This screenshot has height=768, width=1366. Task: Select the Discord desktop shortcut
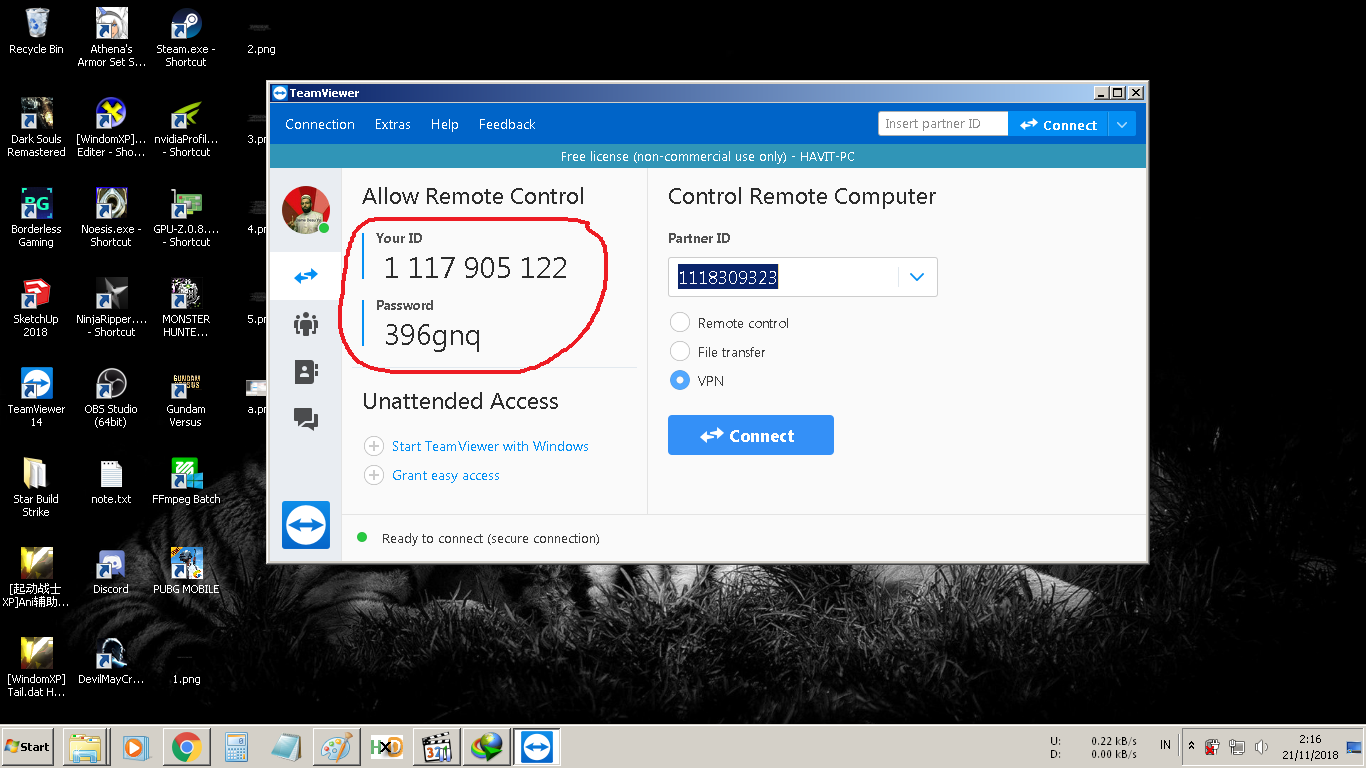(111, 570)
